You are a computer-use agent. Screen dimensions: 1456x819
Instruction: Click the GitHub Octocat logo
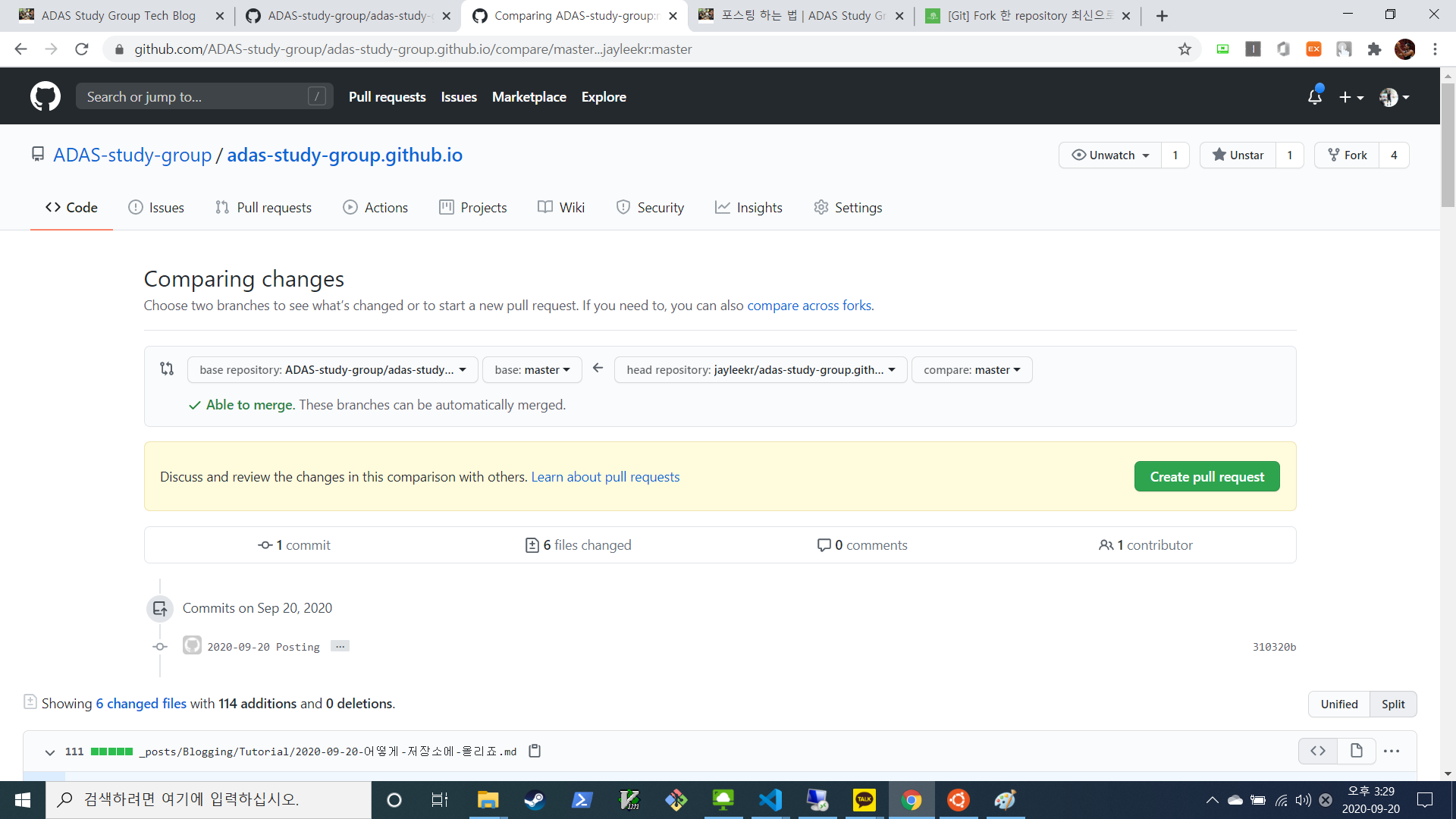click(x=45, y=96)
